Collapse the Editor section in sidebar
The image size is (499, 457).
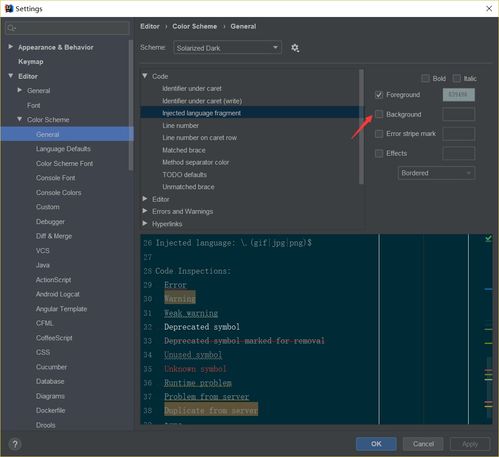click(x=11, y=76)
